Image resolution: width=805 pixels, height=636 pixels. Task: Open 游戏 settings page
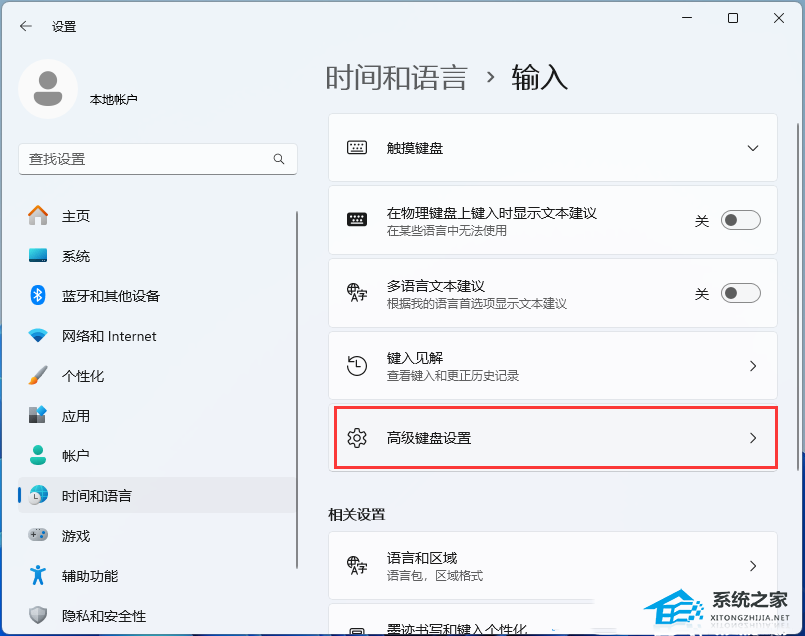157,535
